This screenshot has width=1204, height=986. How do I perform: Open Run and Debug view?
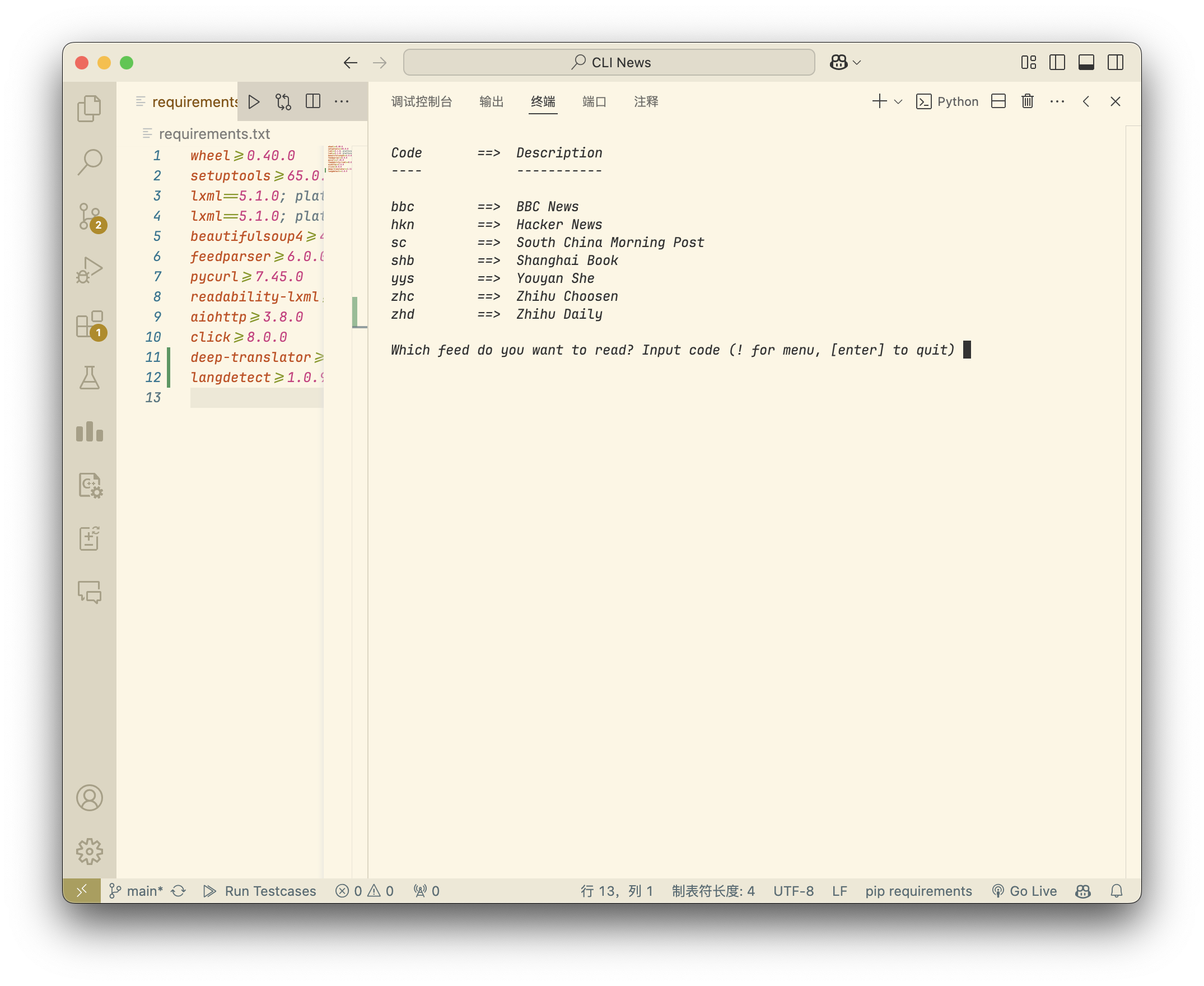pos(89,270)
